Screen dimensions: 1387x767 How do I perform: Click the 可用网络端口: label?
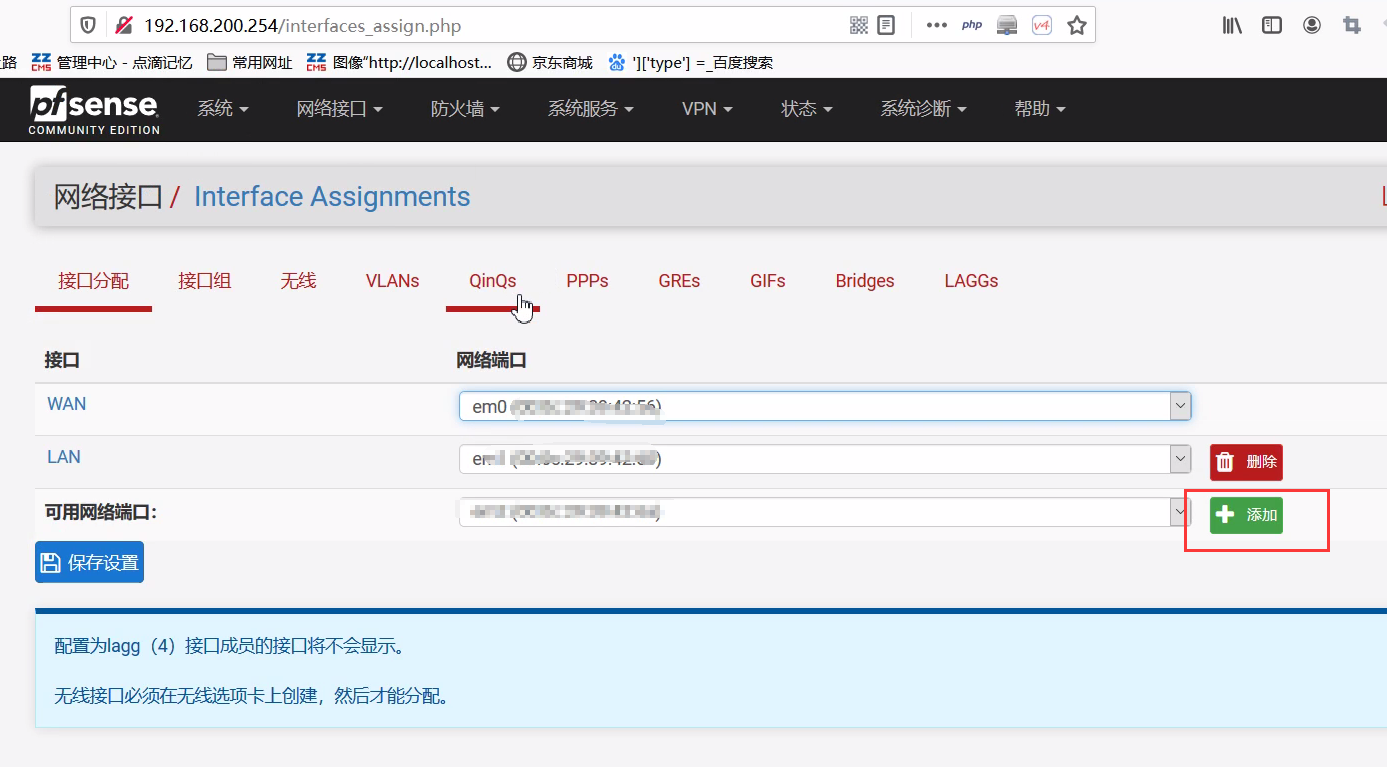(x=101, y=512)
